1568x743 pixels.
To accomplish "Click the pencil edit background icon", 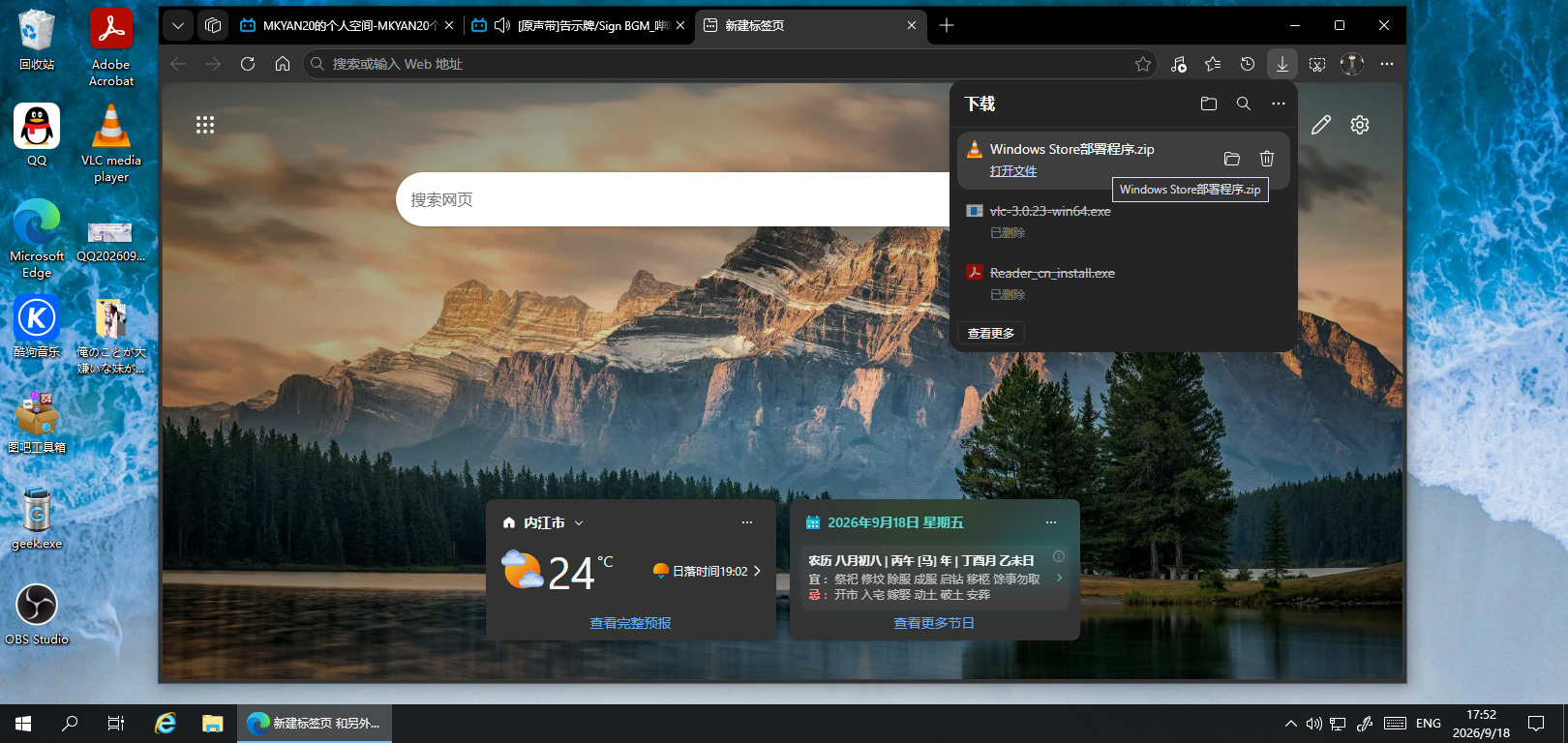I will pyautogui.click(x=1321, y=125).
